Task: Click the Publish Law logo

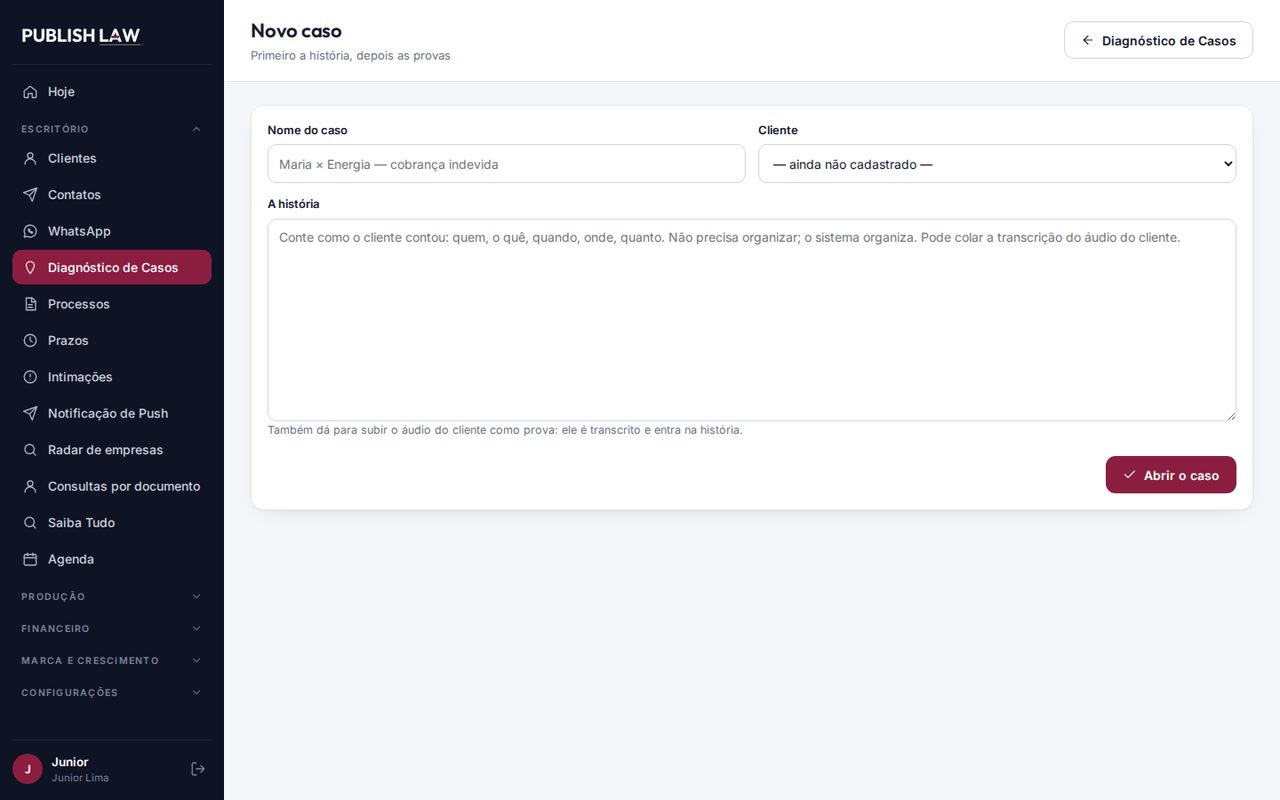Action: tap(82, 36)
